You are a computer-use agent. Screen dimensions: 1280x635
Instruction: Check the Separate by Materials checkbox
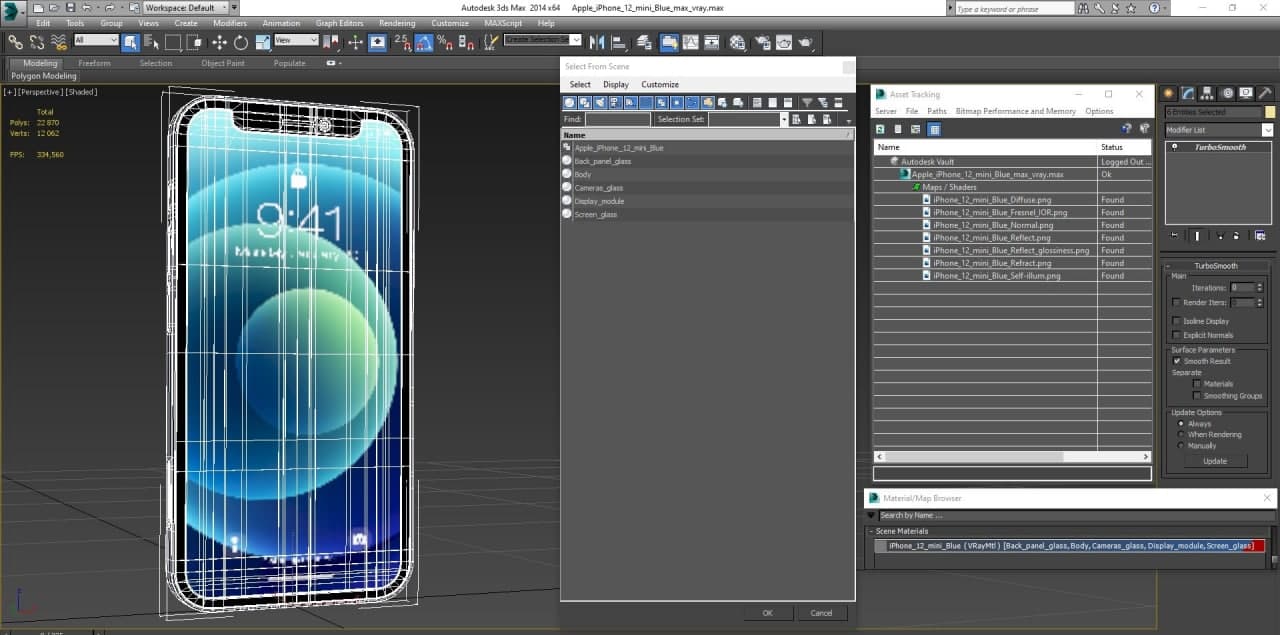1197,383
